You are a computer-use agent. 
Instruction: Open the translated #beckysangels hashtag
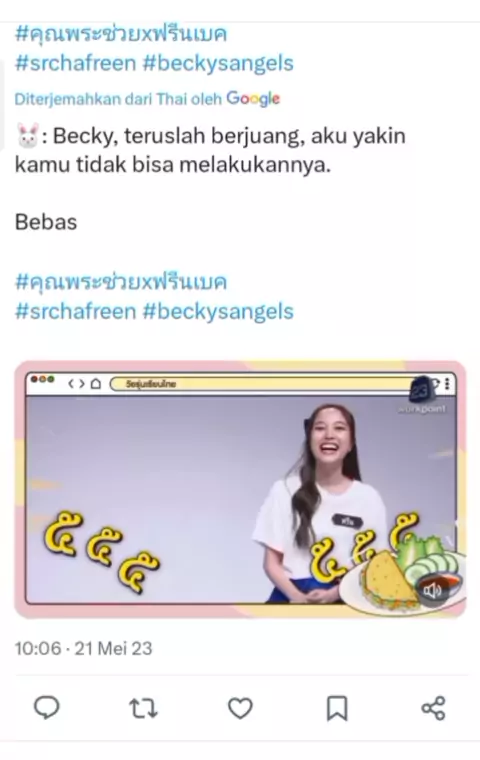(x=218, y=311)
